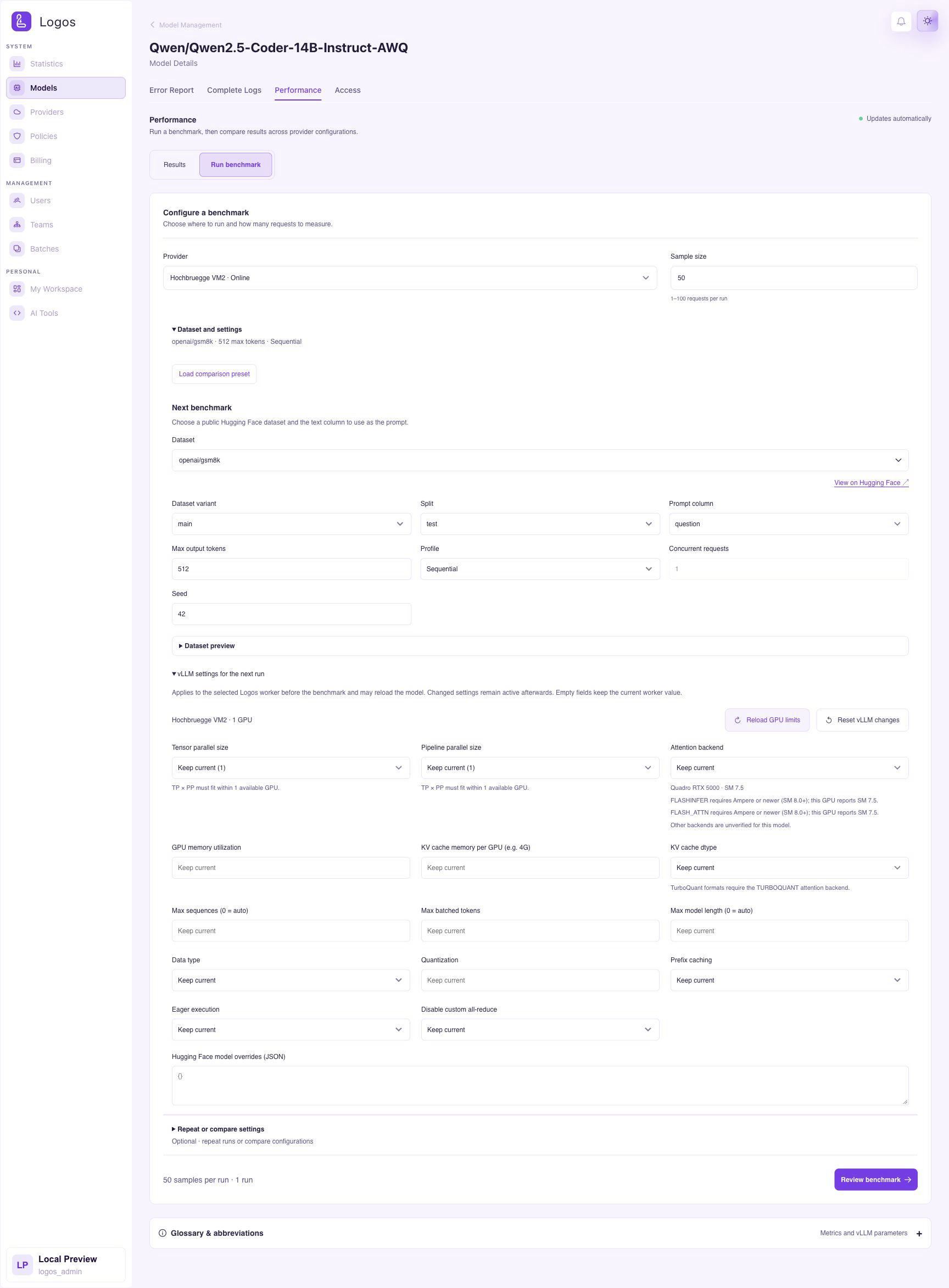Click the Logos app logo icon

pos(21,21)
